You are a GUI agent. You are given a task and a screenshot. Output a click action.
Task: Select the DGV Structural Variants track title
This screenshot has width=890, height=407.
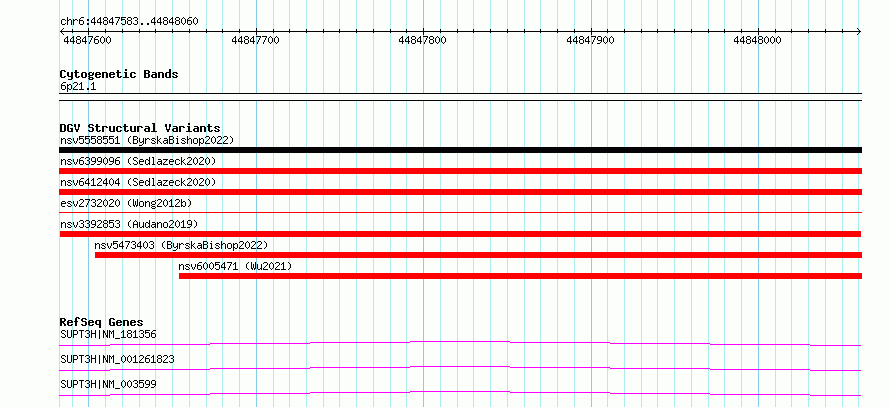point(140,128)
